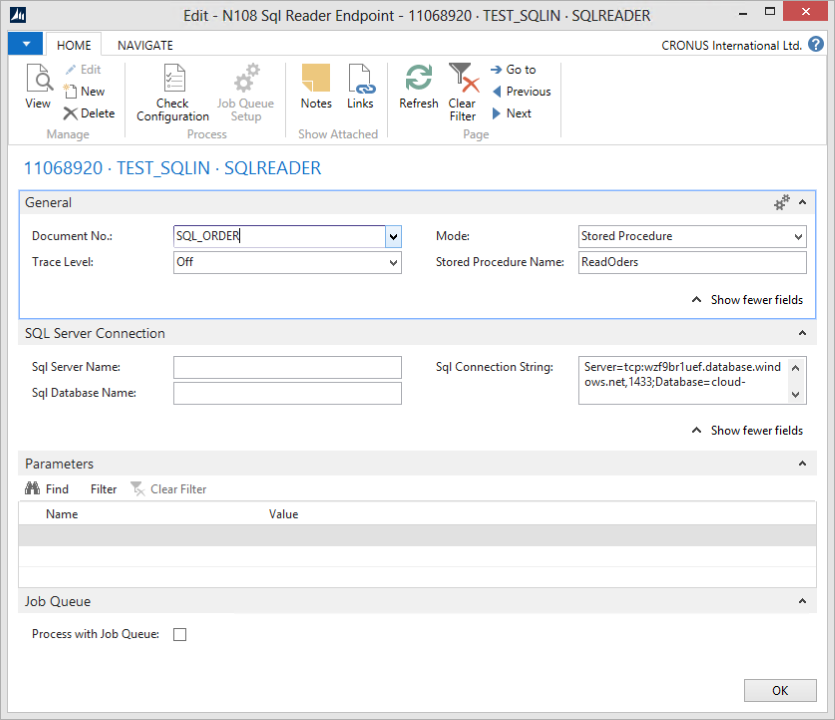Viewport: 835px width, 720px height.
Task: Click the Sql Server Name field
Action: point(288,367)
